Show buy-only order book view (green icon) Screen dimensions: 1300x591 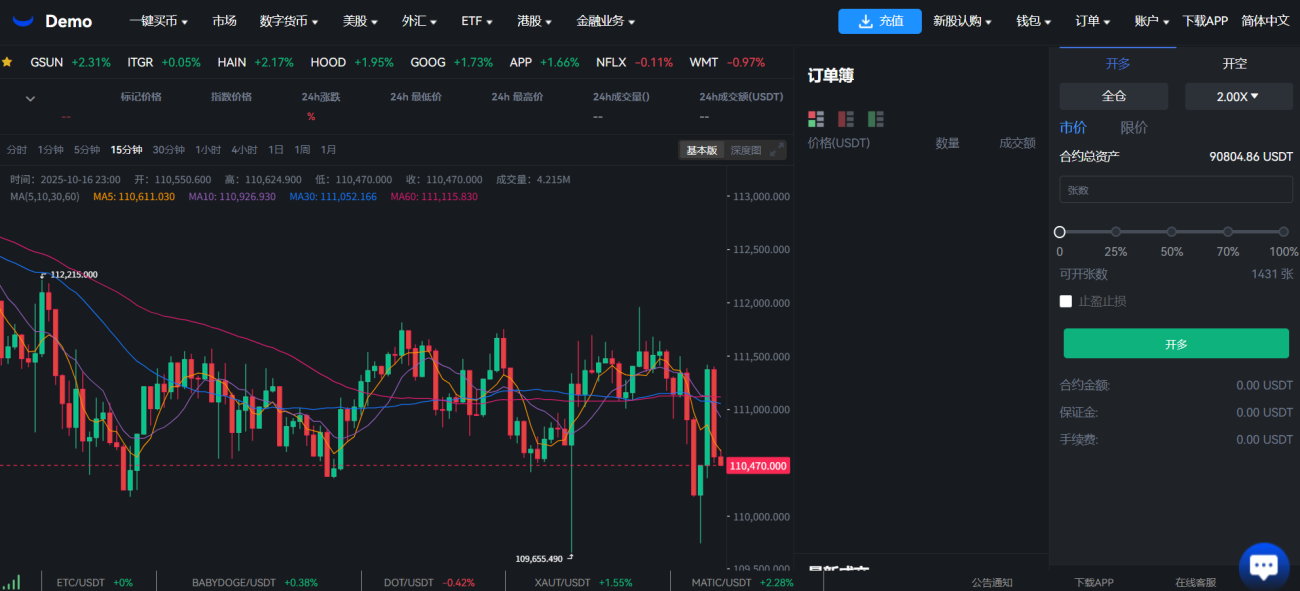coord(876,119)
